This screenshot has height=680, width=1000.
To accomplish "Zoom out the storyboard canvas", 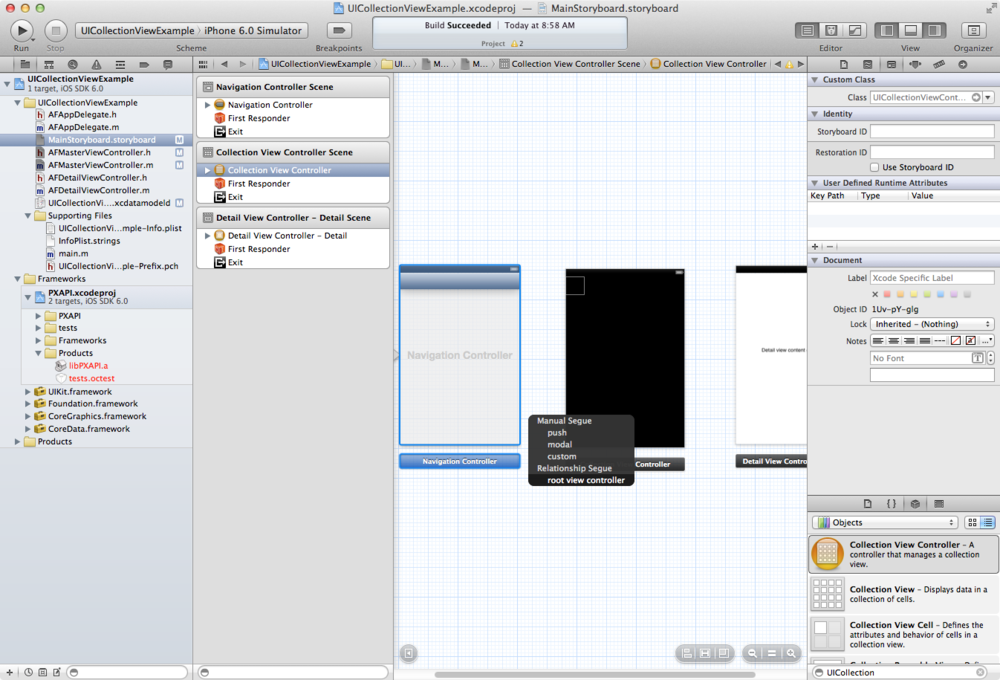I will 752,653.
